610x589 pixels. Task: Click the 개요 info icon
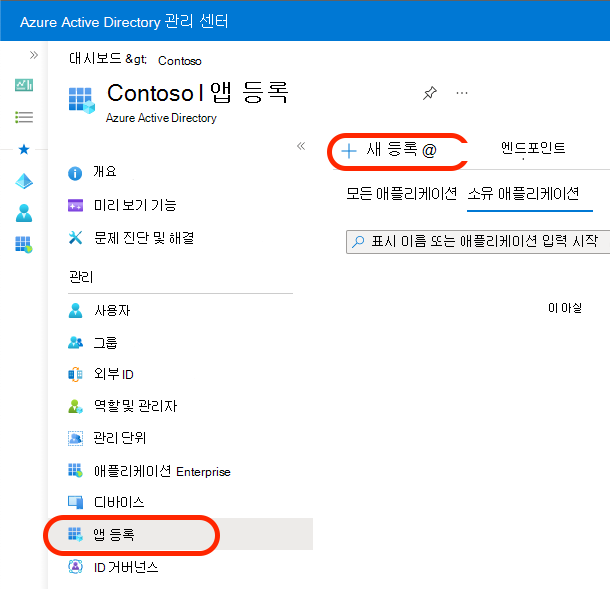point(75,173)
